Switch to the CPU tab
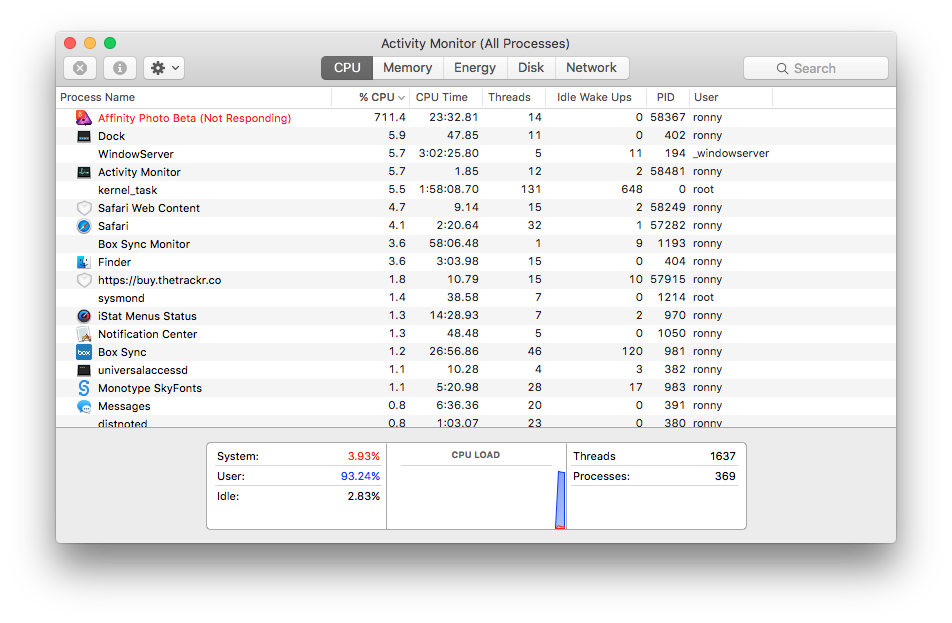Viewport: 952px width, 623px height. coord(347,68)
